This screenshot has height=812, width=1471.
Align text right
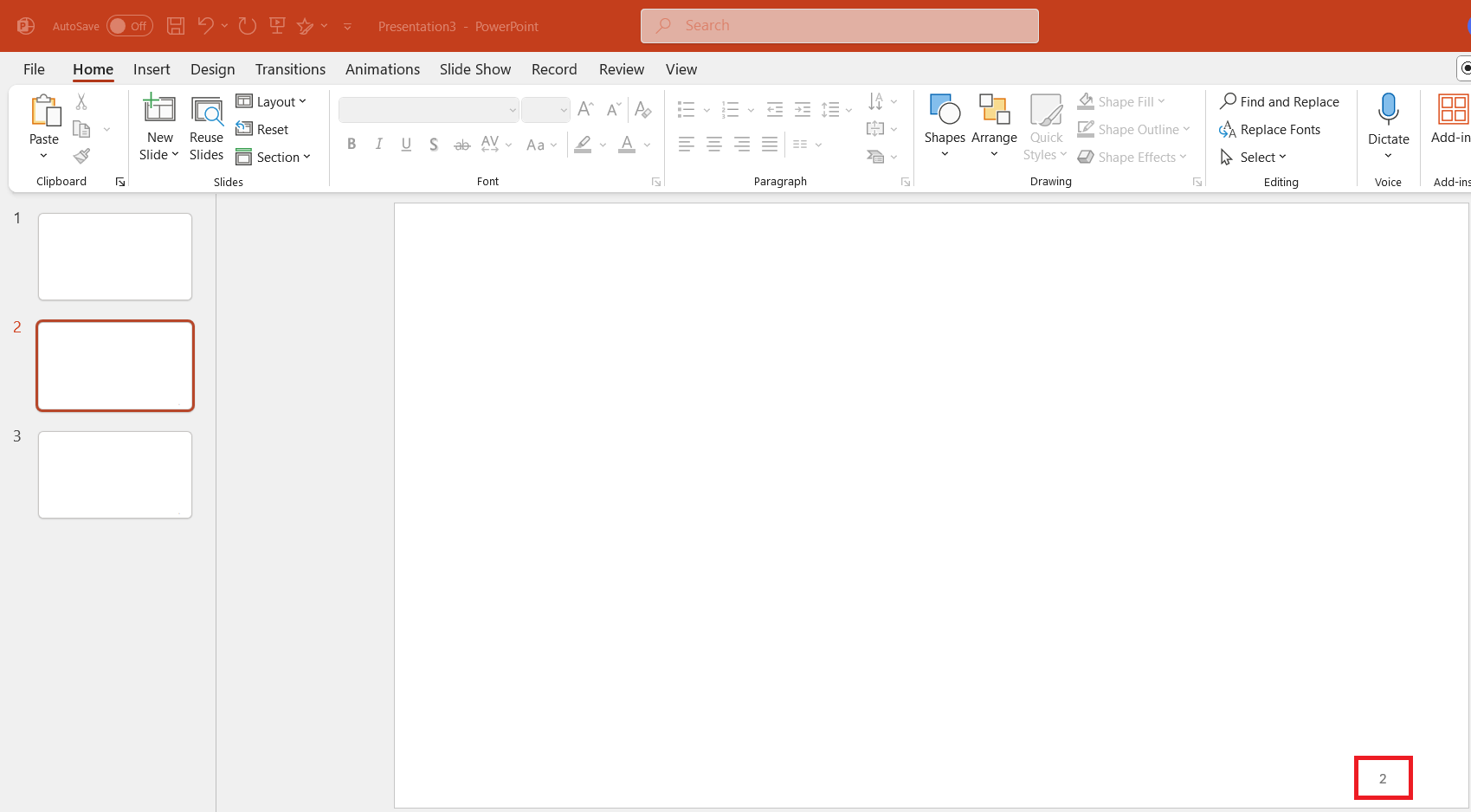(742, 145)
